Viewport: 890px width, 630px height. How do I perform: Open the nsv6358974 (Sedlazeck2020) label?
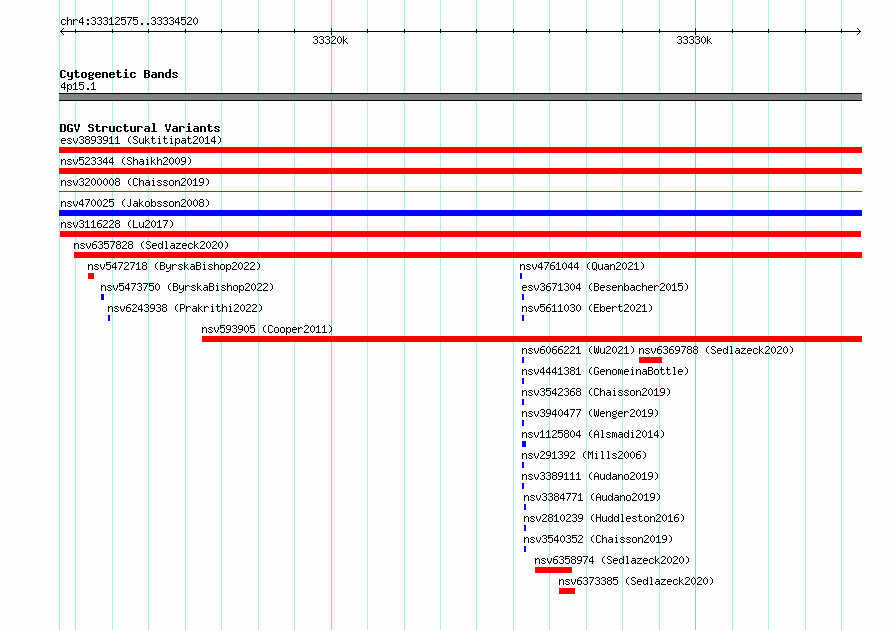(x=612, y=560)
